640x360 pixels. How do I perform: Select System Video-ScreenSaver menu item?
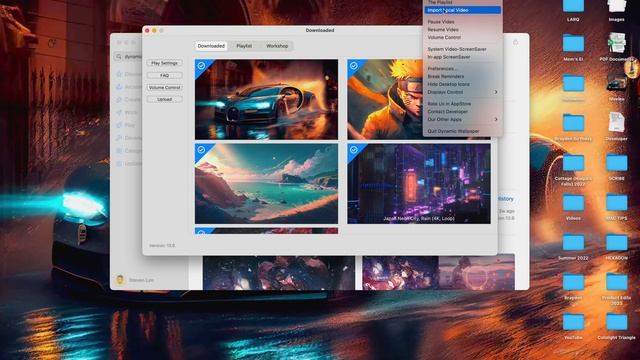[x=462, y=49]
